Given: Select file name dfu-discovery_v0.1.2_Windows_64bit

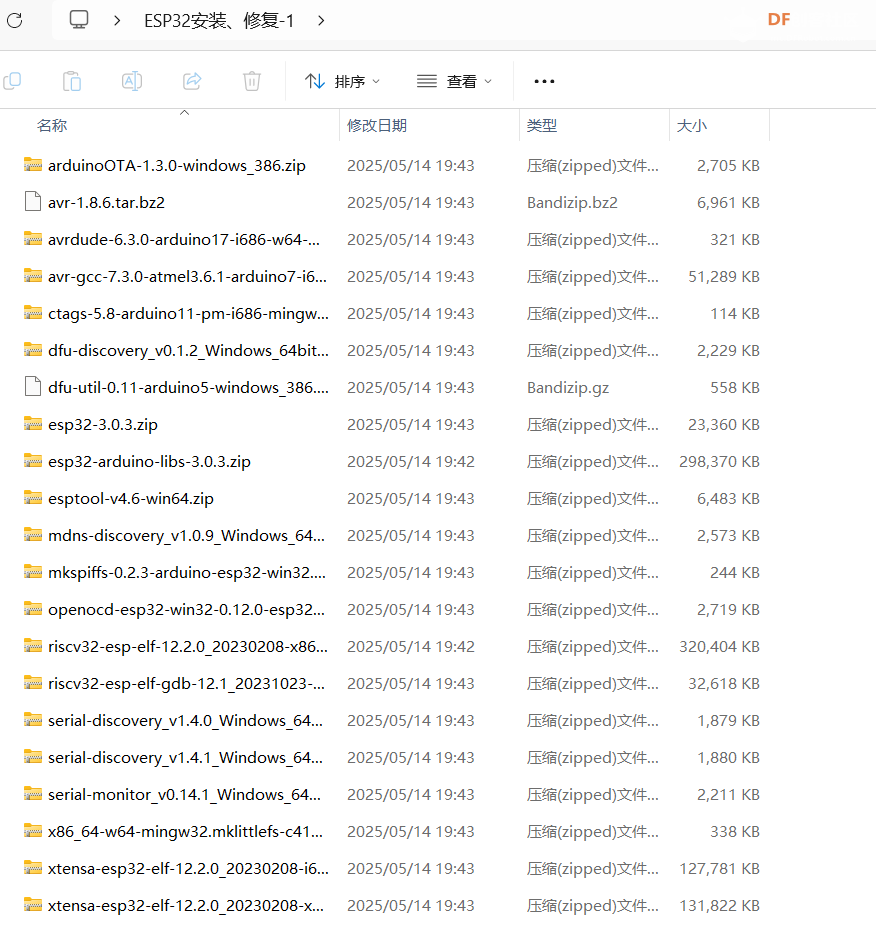Looking at the screenshot, I should (188, 351).
